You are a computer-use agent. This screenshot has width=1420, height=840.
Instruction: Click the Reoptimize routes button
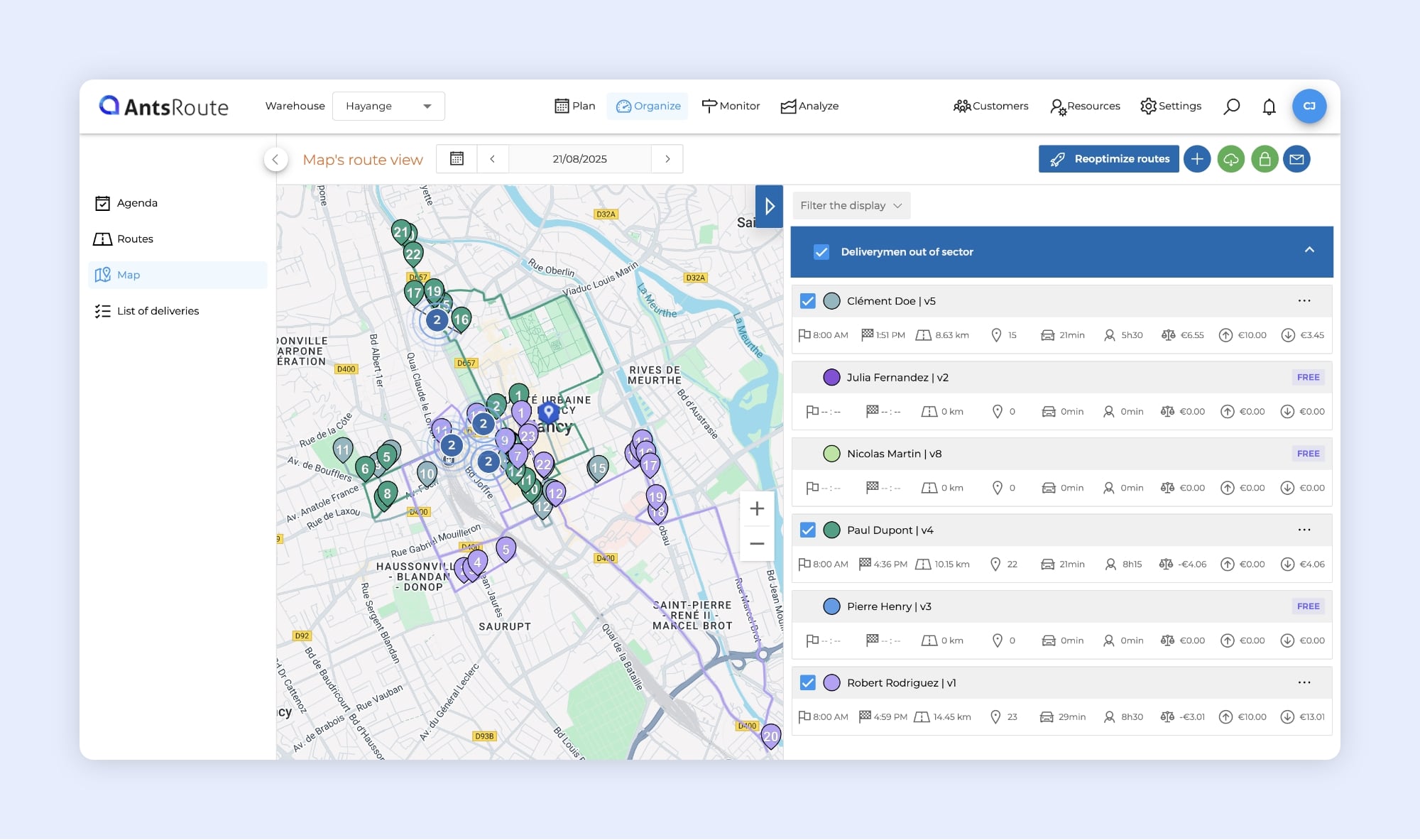[1108, 159]
